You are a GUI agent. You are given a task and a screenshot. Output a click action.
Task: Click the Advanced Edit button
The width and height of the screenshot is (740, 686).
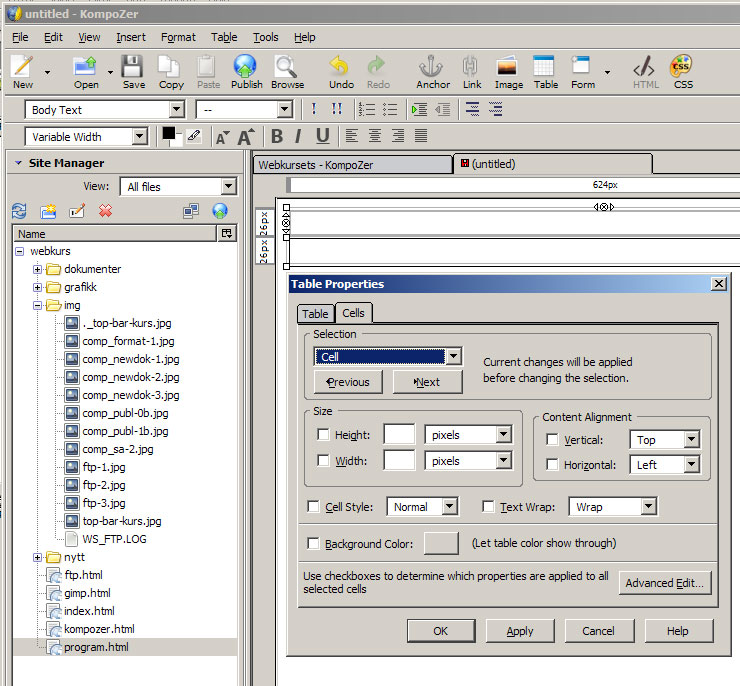pos(665,583)
